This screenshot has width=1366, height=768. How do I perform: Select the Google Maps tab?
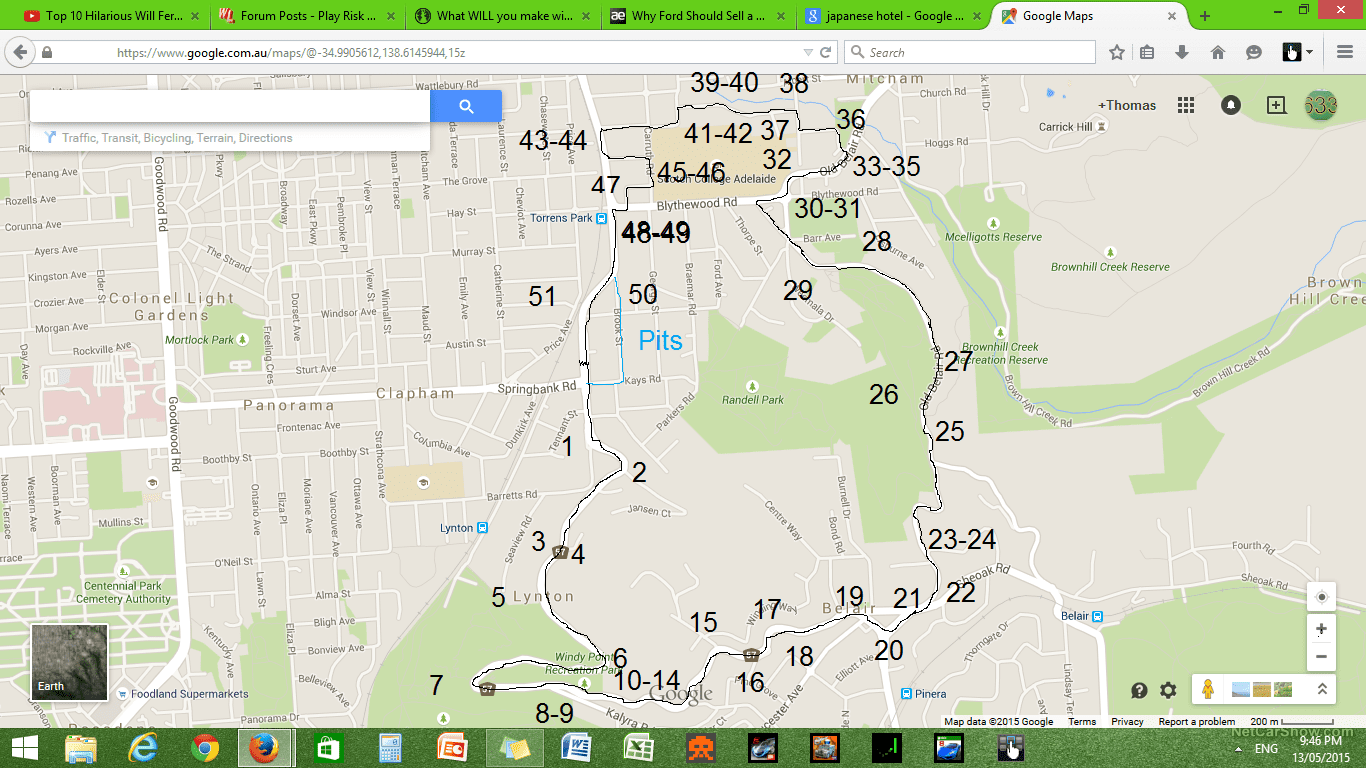coord(1087,16)
